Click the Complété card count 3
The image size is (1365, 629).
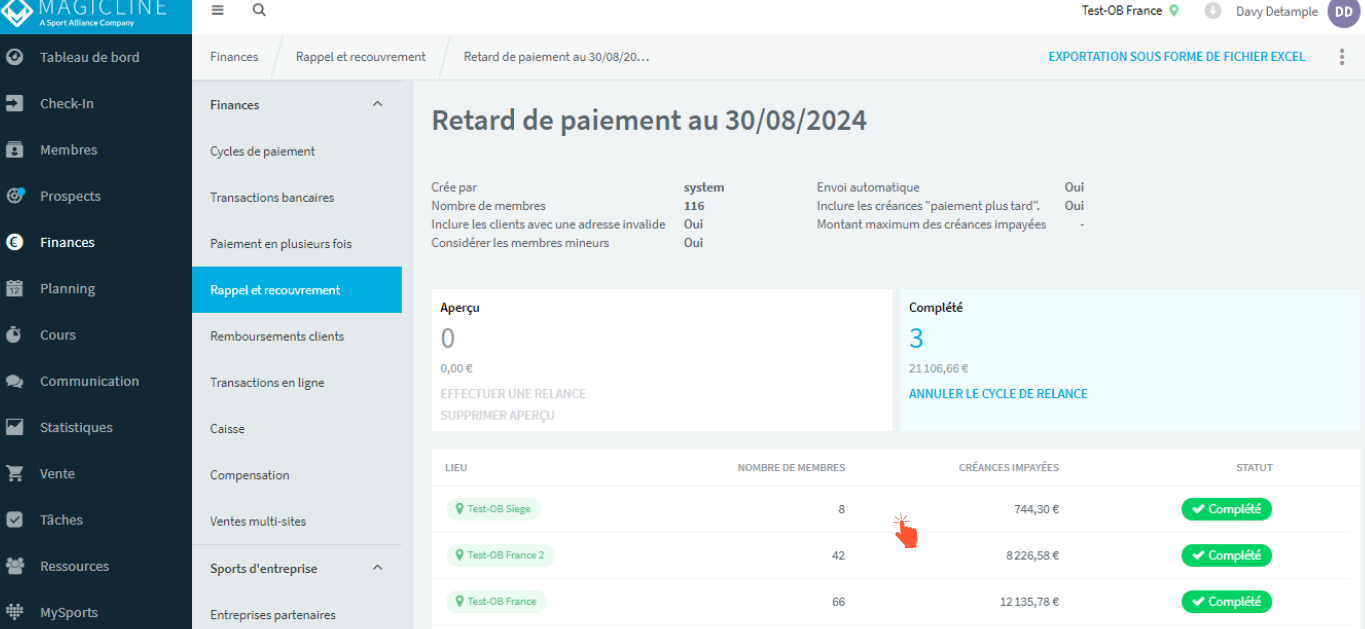(x=916, y=338)
